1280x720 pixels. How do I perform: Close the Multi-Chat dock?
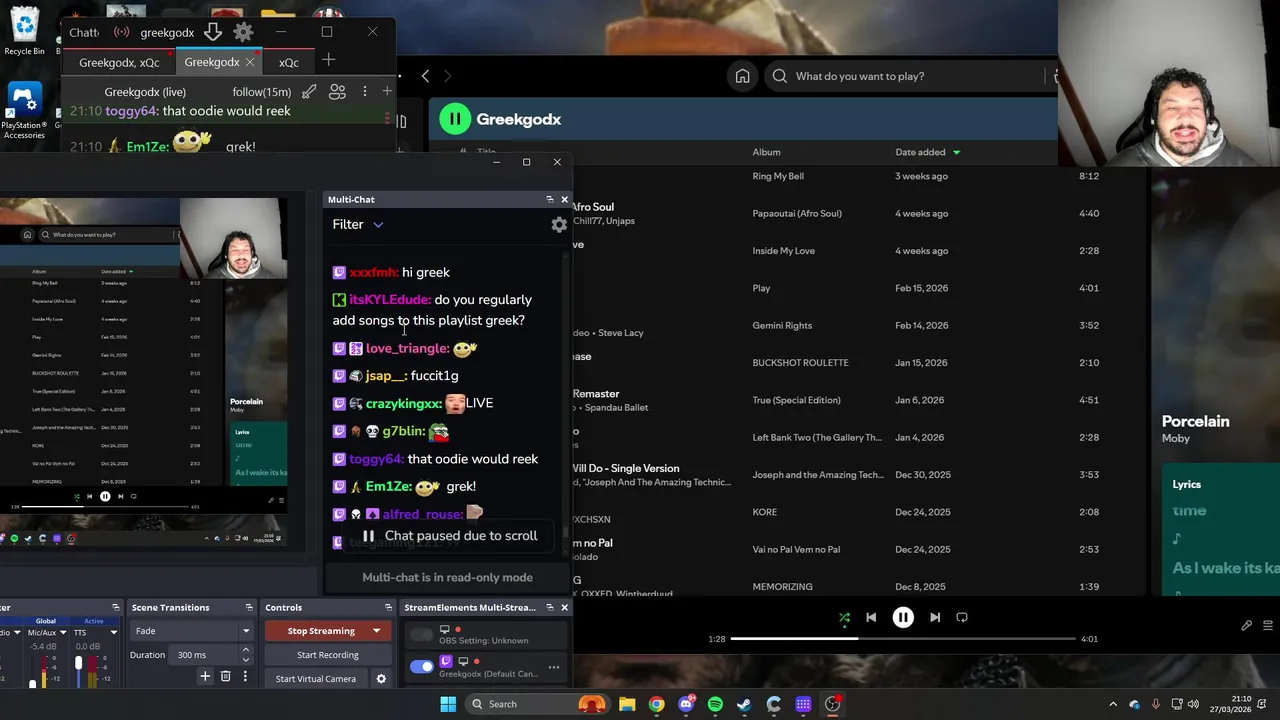564,199
